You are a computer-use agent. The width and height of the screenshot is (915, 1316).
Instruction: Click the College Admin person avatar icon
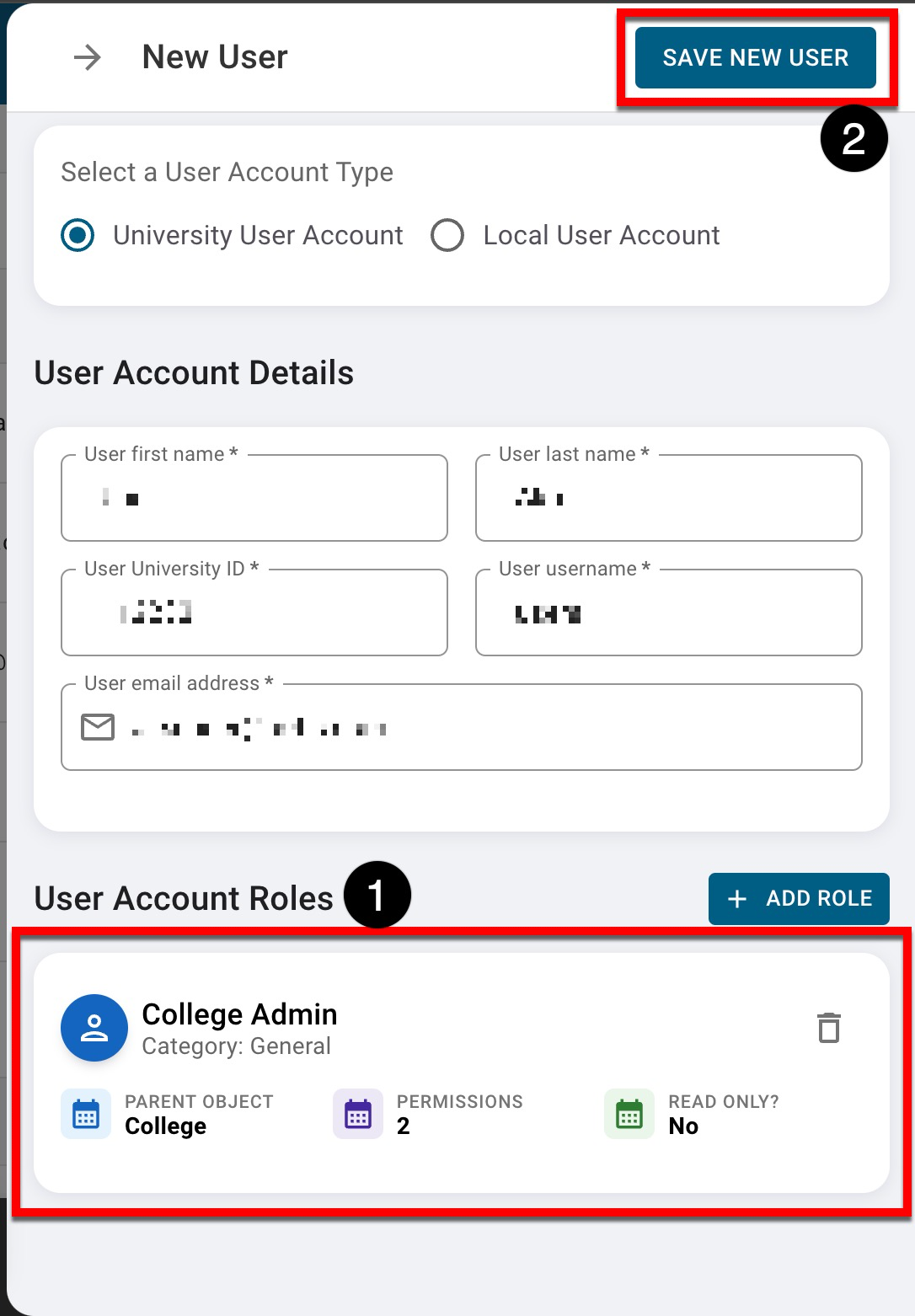pyautogui.click(x=94, y=1028)
